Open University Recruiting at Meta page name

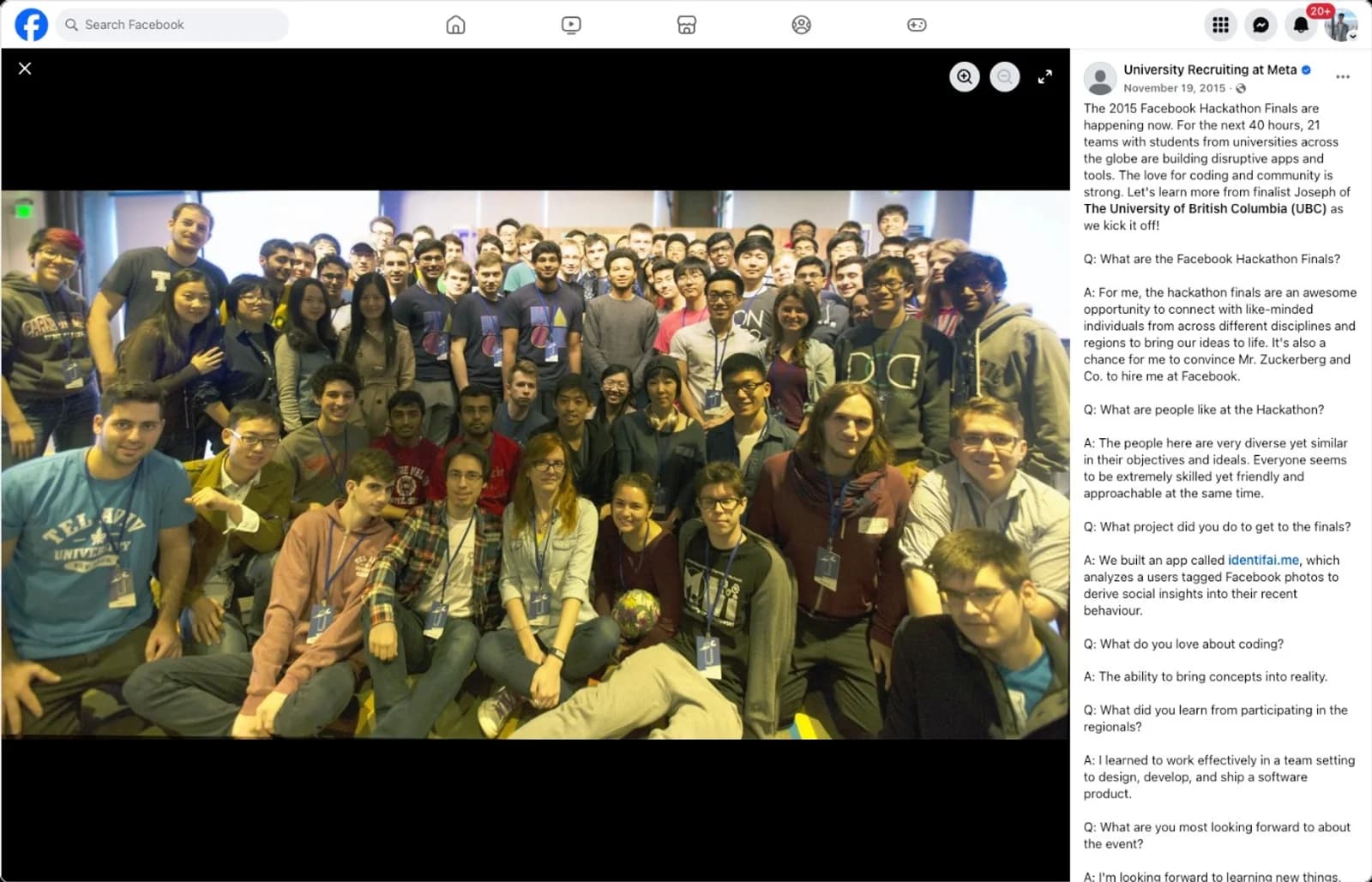click(1210, 70)
